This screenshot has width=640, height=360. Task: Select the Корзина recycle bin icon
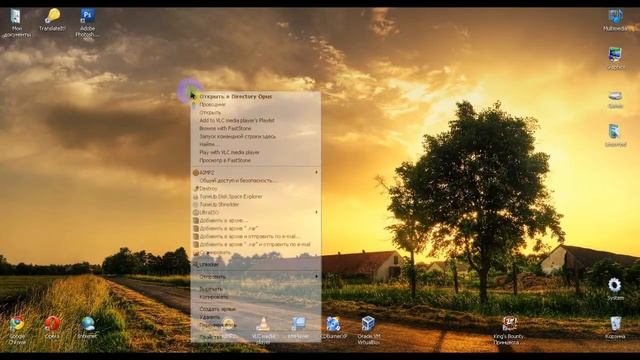point(616,327)
